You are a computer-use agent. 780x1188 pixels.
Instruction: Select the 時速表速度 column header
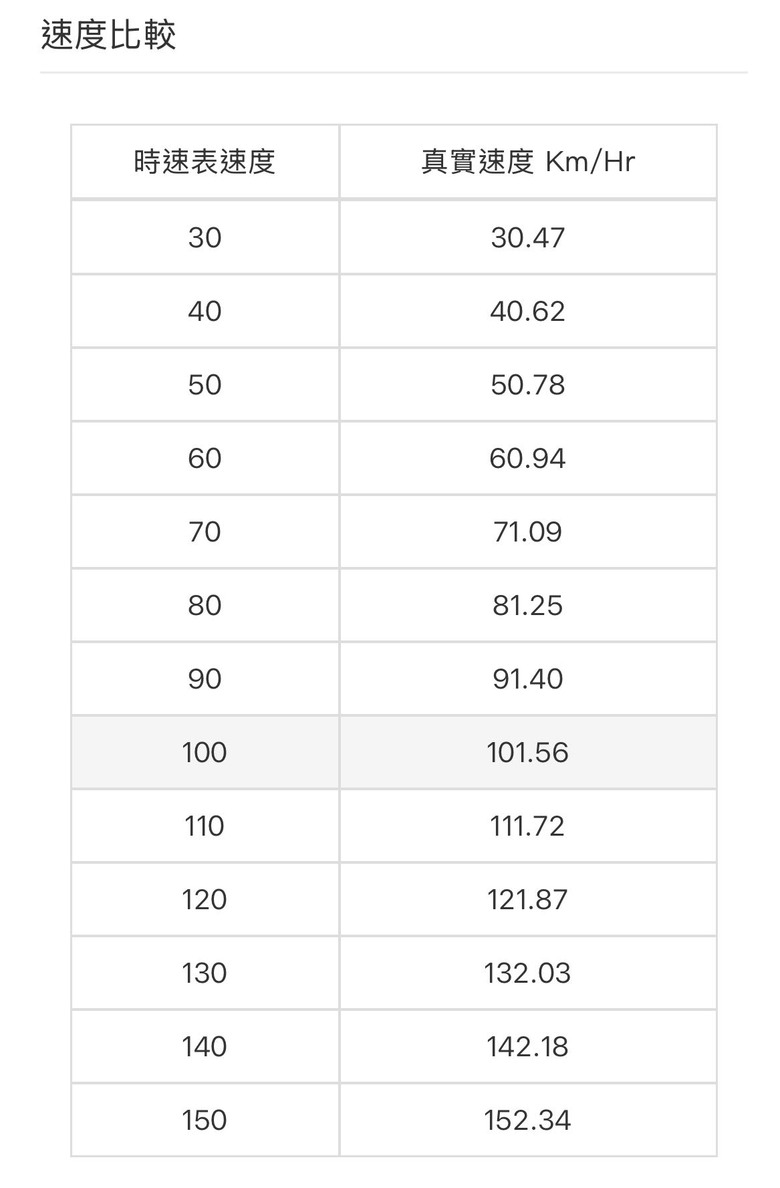coord(205,162)
